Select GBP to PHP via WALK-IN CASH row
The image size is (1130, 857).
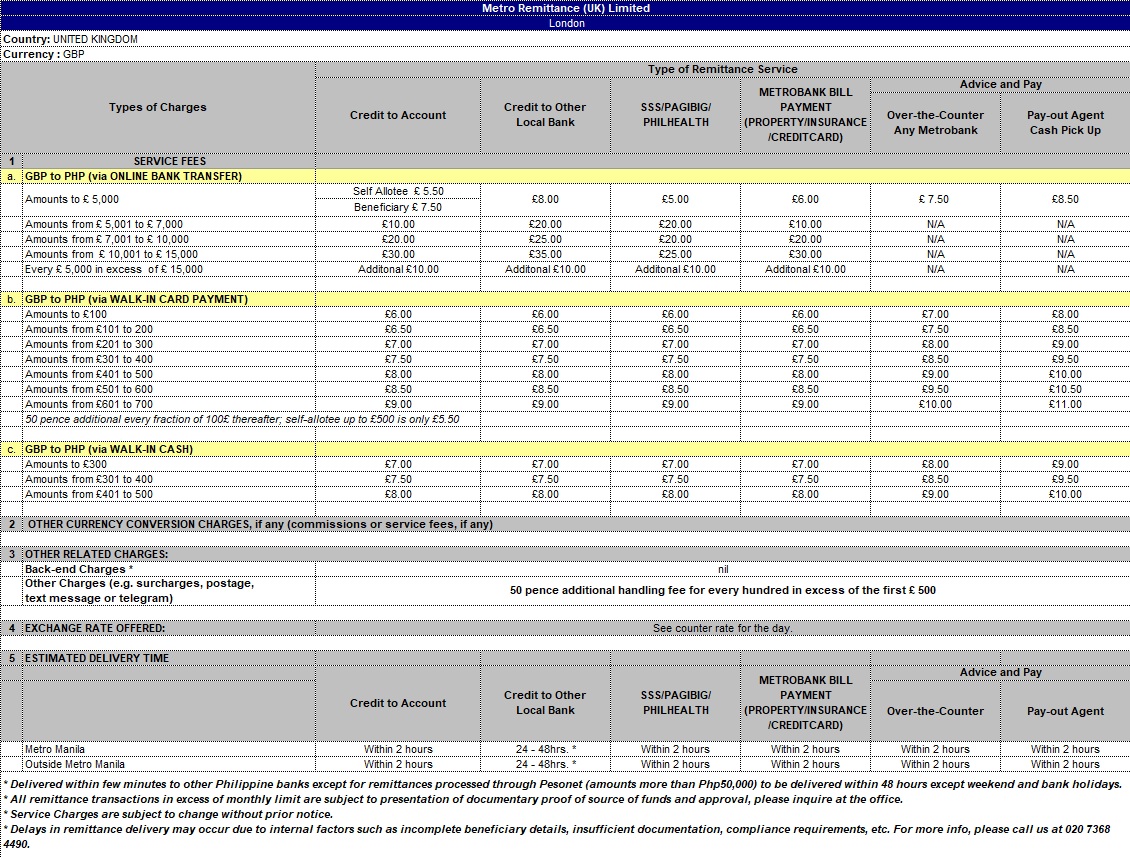coord(109,449)
